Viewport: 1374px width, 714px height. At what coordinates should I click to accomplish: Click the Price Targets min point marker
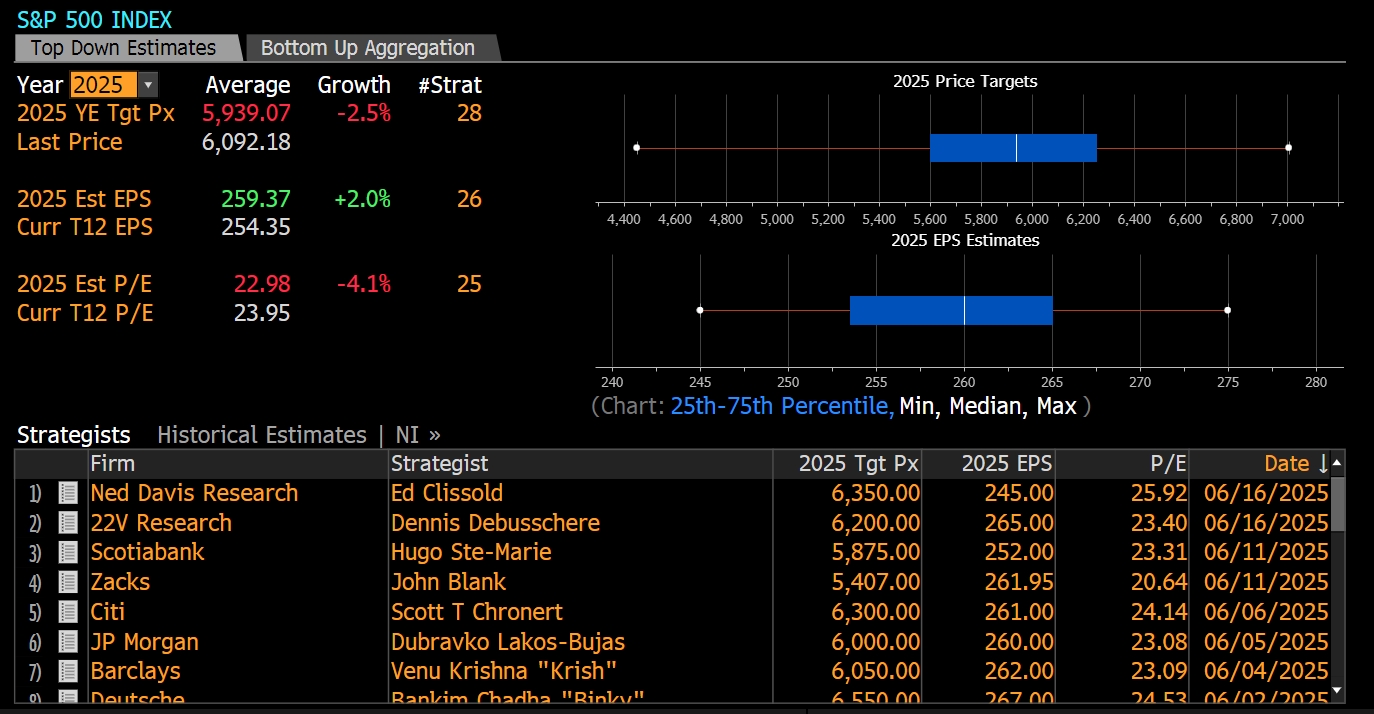click(637, 148)
